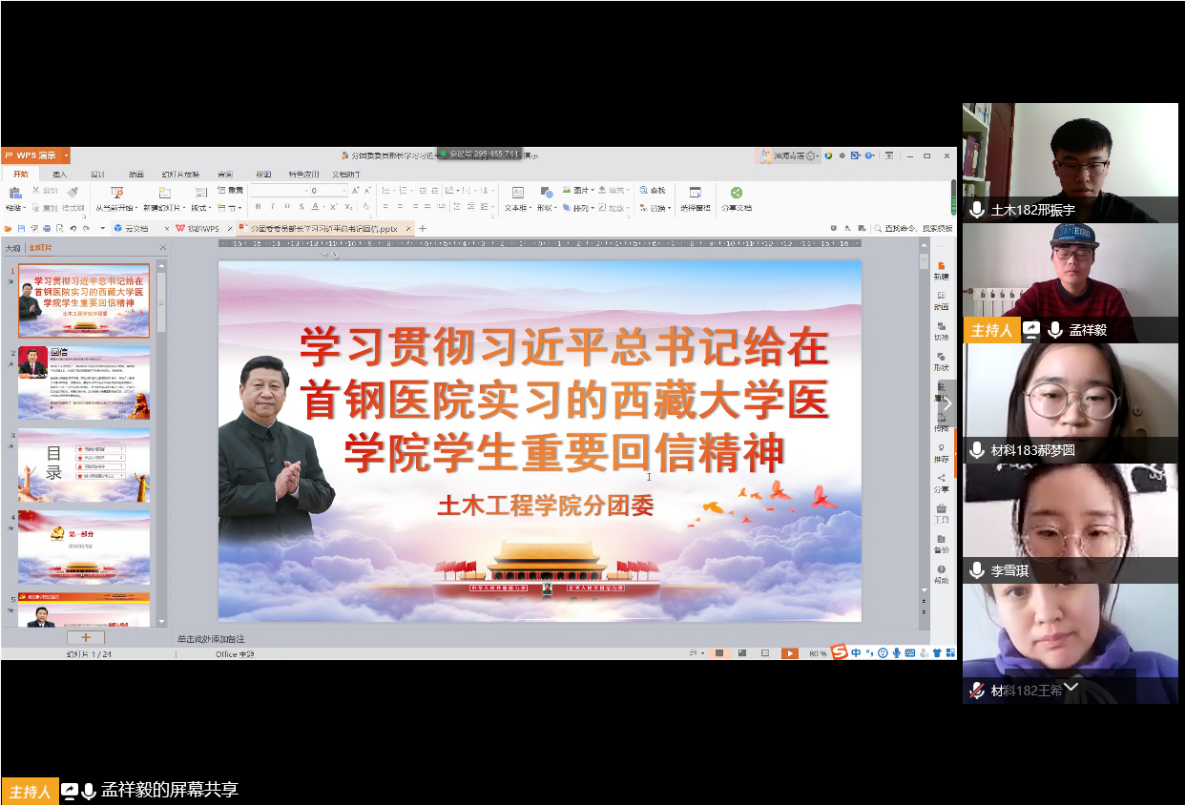The width and height of the screenshot is (1185, 805).
Task: Click the Paste icon in the ribbon
Action: 14,193
